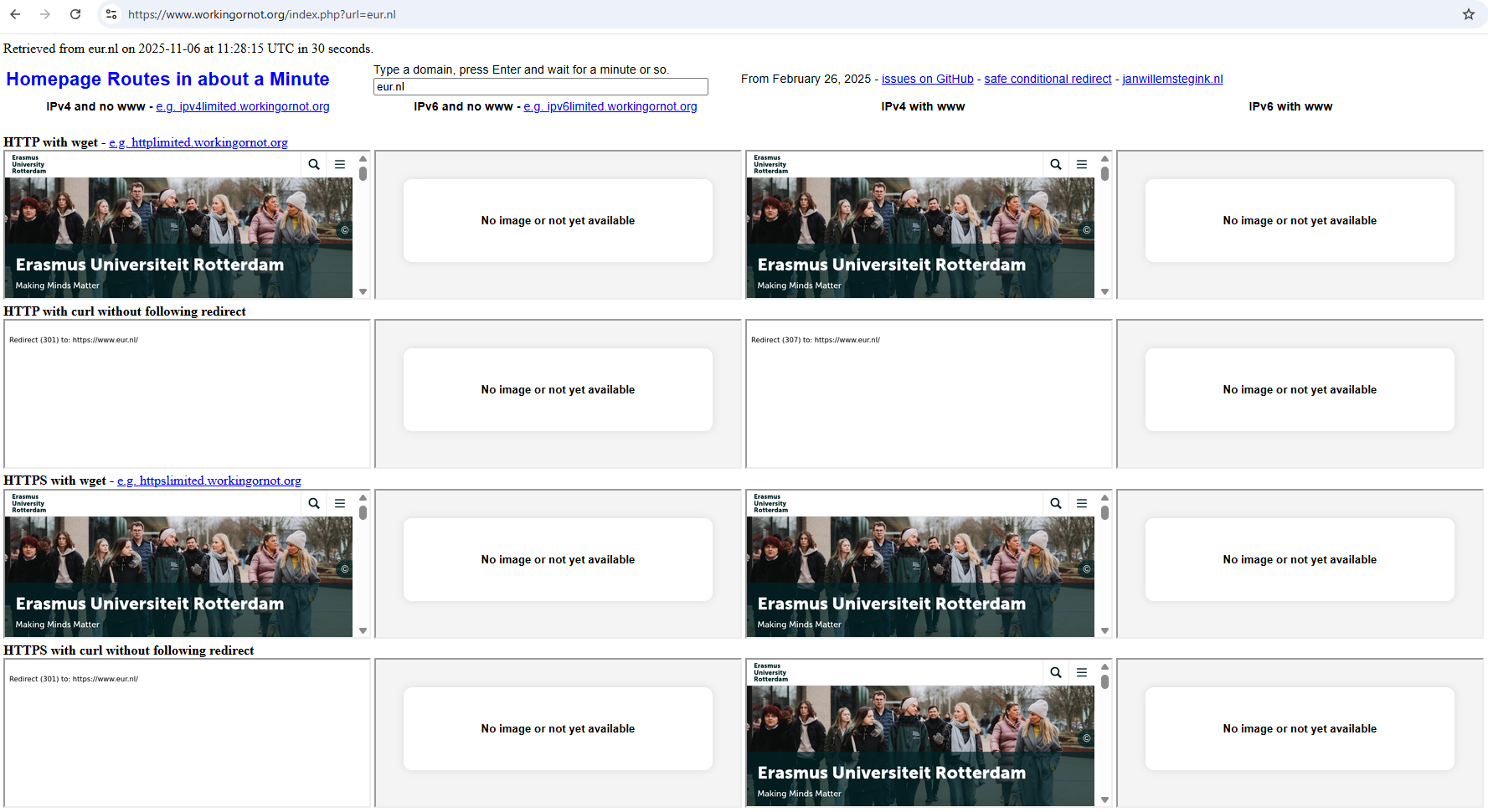Viewport: 1488px width, 812px height.
Task: Click scroll-up arrow in HTTPS wget IPv4 with-www preview
Action: click(1104, 498)
